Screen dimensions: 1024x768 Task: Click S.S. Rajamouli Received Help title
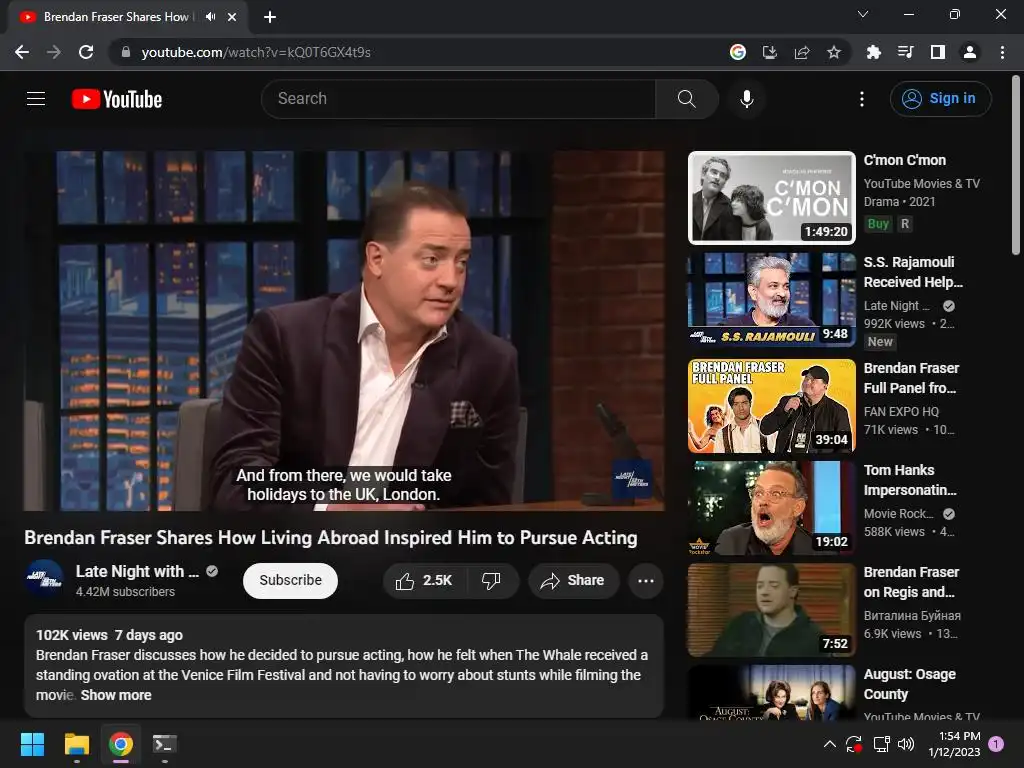coord(913,272)
